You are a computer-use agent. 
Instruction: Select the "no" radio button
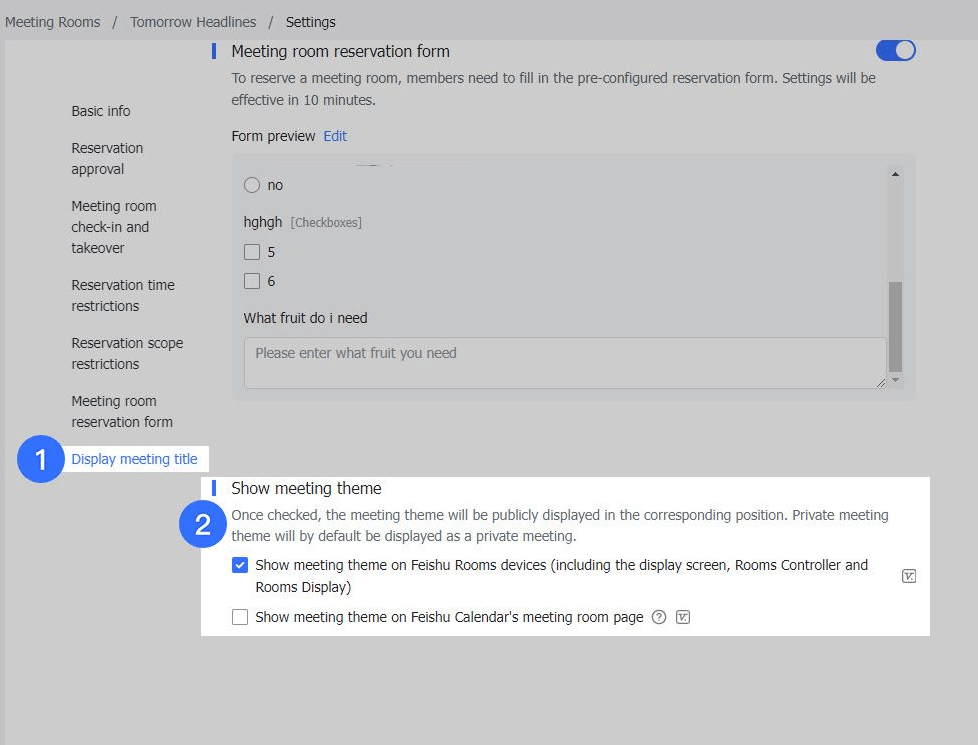(x=252, y=185)
